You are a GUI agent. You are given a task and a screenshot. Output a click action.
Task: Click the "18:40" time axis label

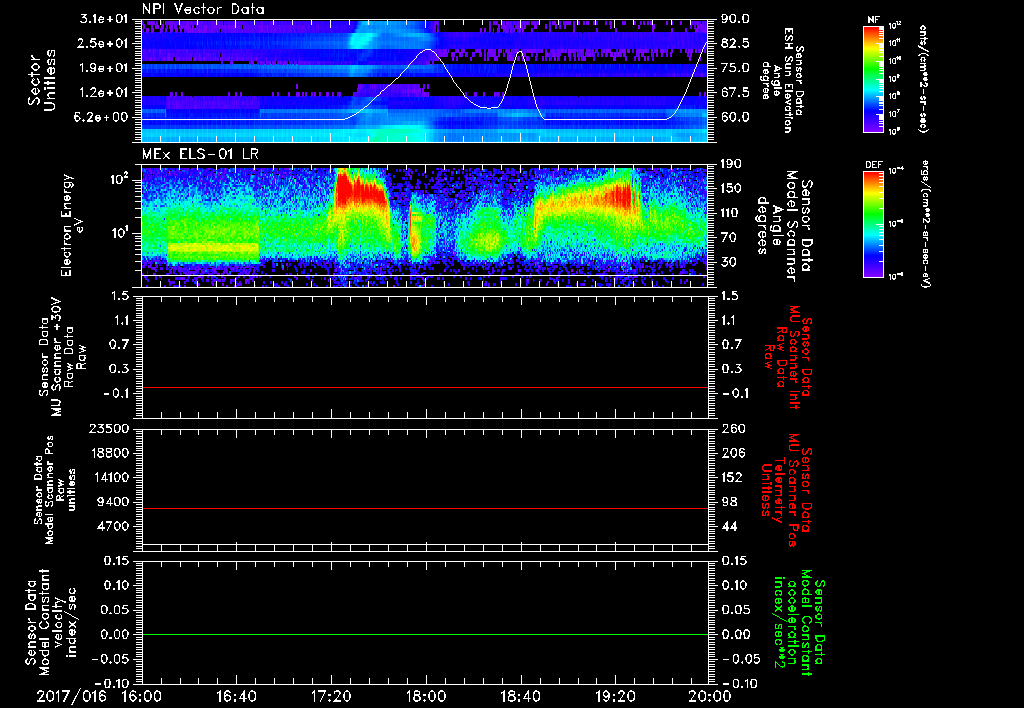pyautogui.click(x=520, y=696)
